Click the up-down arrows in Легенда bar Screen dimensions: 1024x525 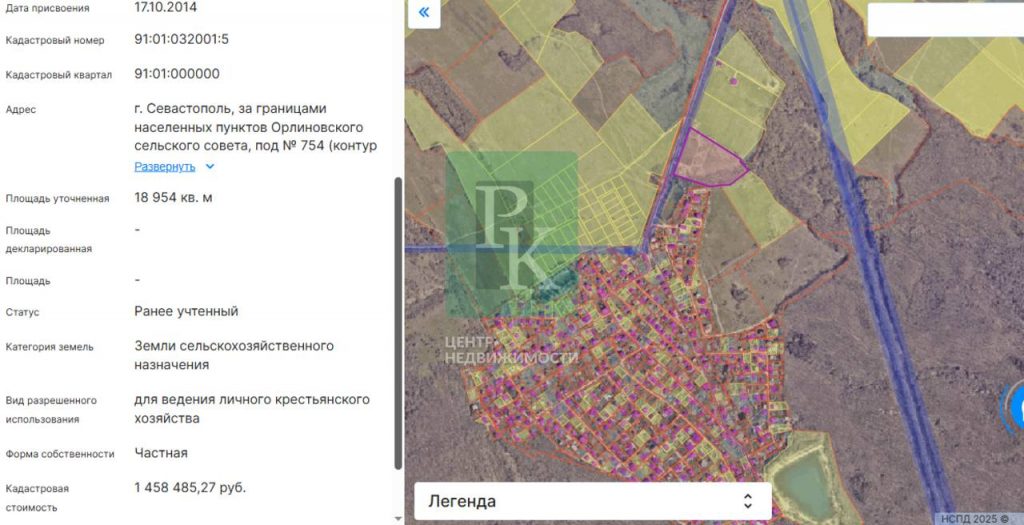pos(747,501)
